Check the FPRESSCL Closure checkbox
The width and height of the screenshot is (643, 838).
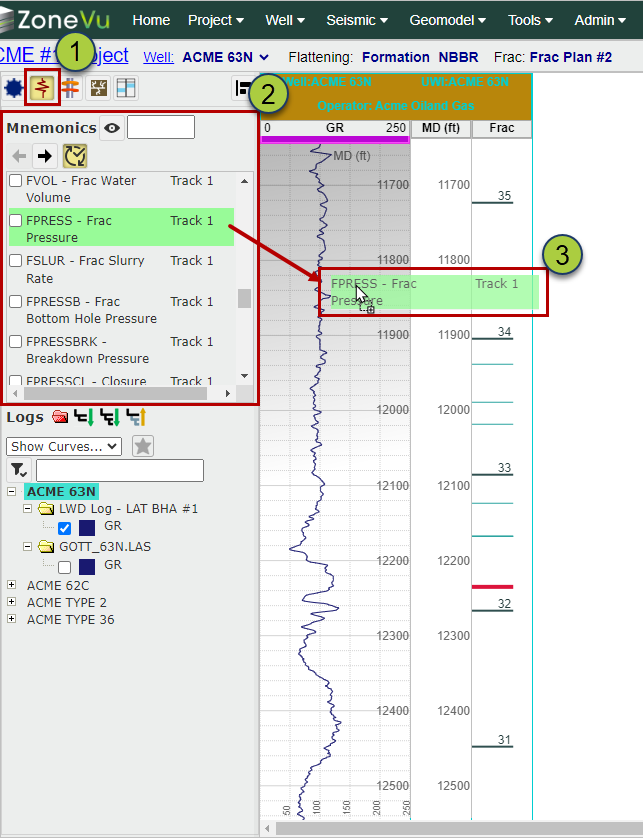click(16, 381)
